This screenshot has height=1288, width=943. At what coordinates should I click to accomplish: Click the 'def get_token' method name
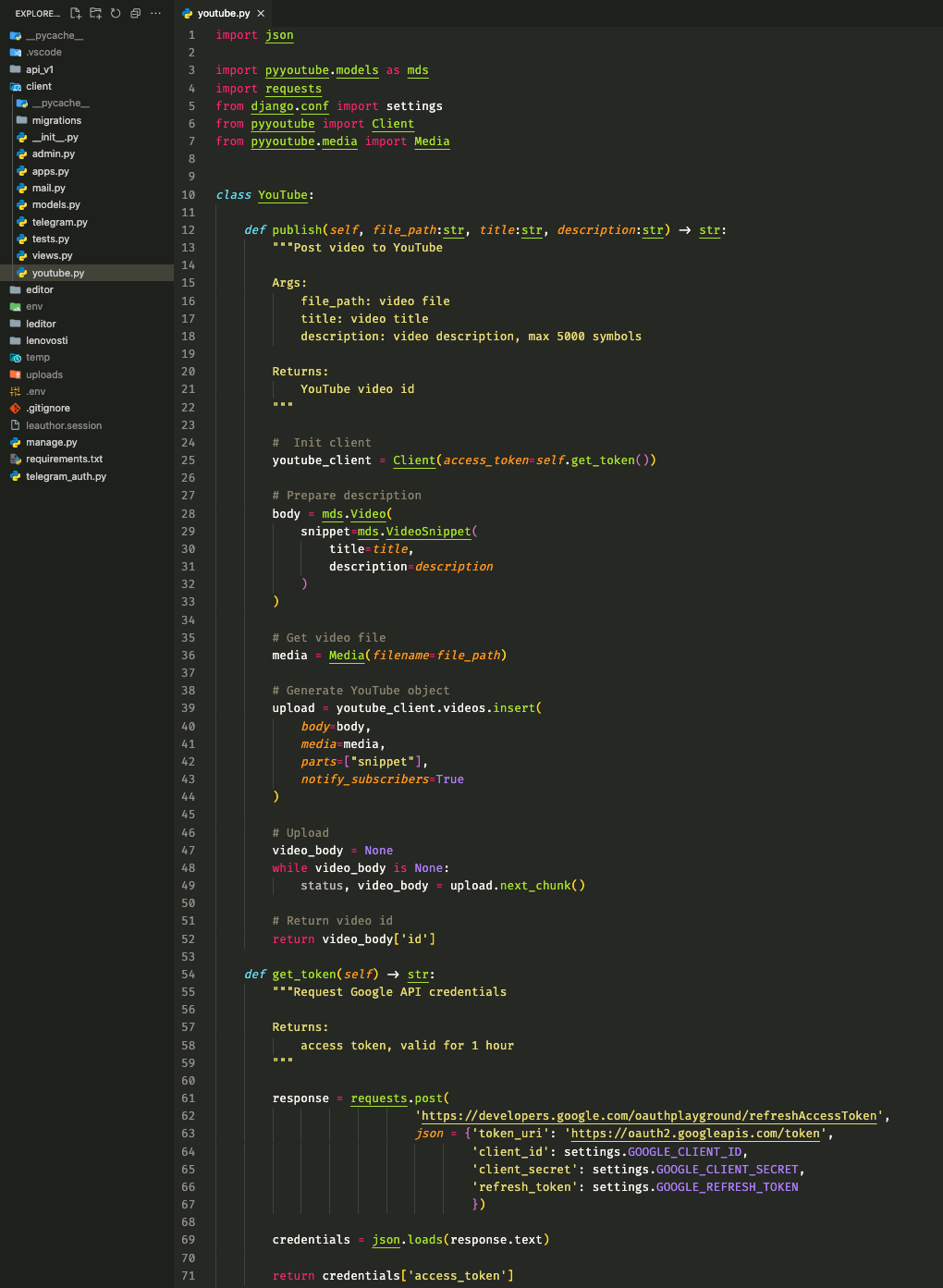pyautogui.click(x=304, y=975)
